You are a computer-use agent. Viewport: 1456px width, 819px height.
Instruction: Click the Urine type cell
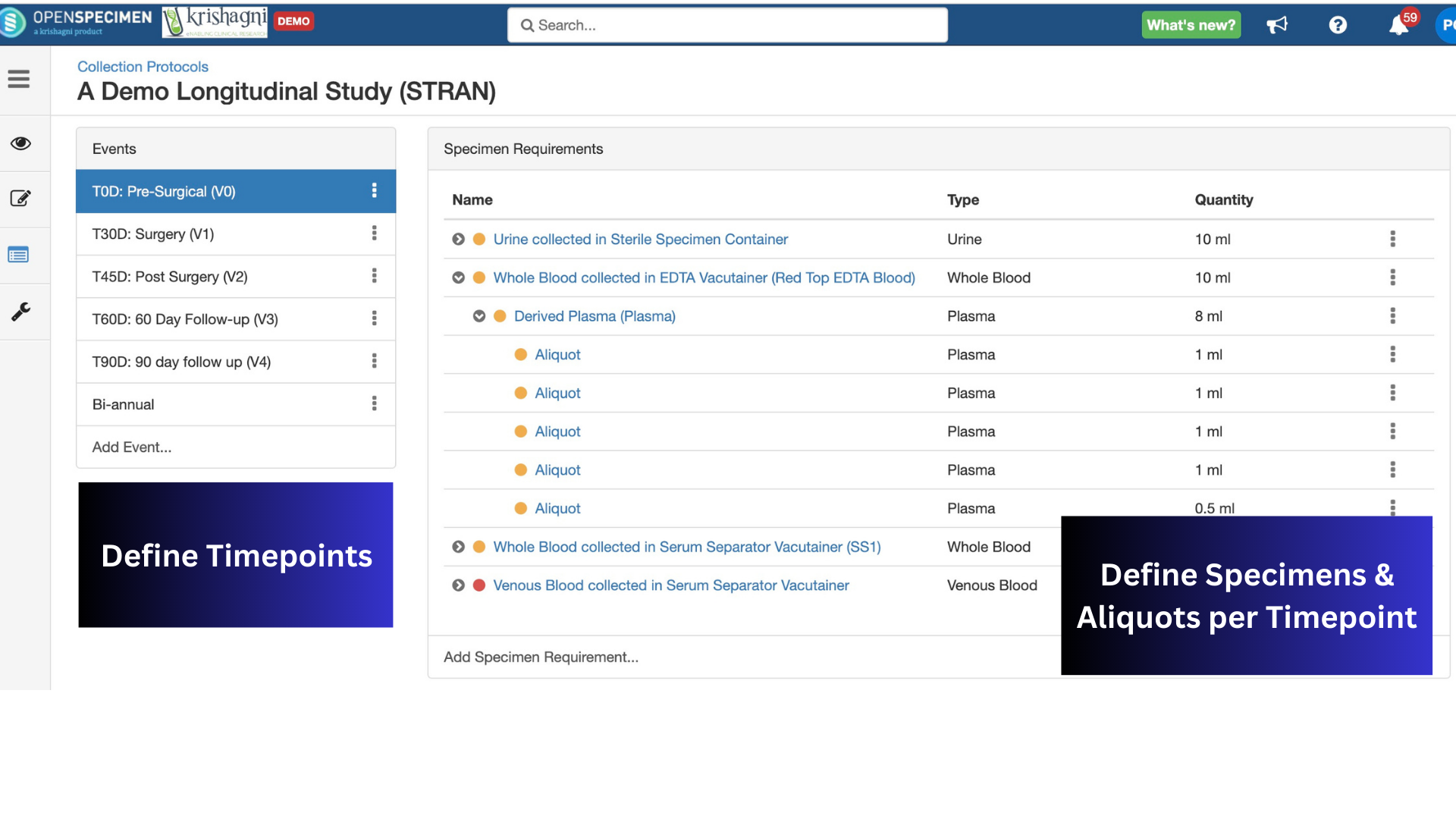tap(964, 239)
